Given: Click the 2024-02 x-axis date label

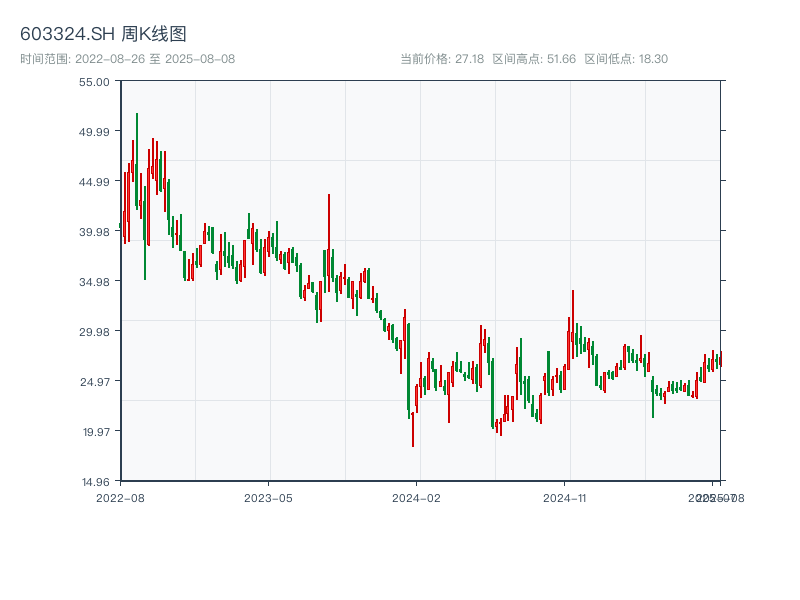Looking at the screenshot, I should click(x=417, y=497).
